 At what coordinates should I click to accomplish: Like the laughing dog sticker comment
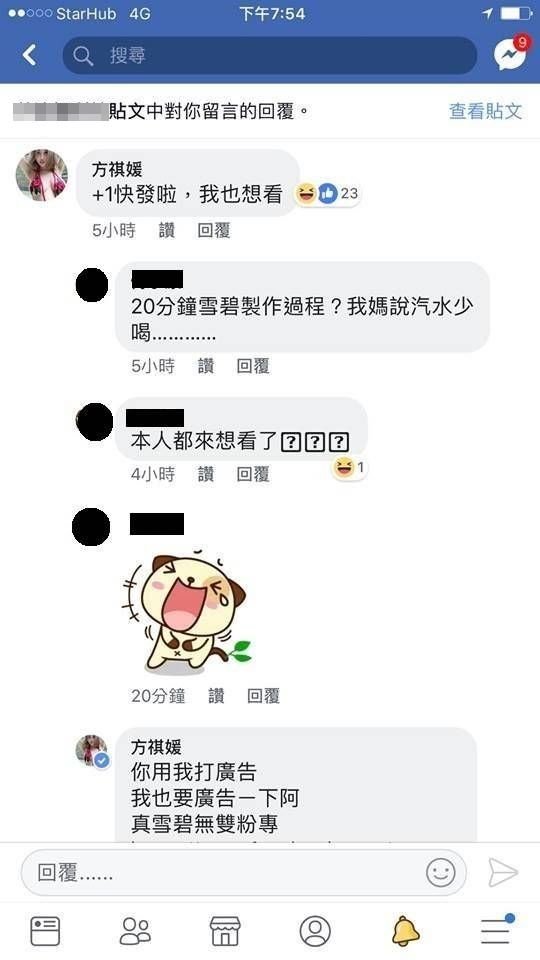216,696
